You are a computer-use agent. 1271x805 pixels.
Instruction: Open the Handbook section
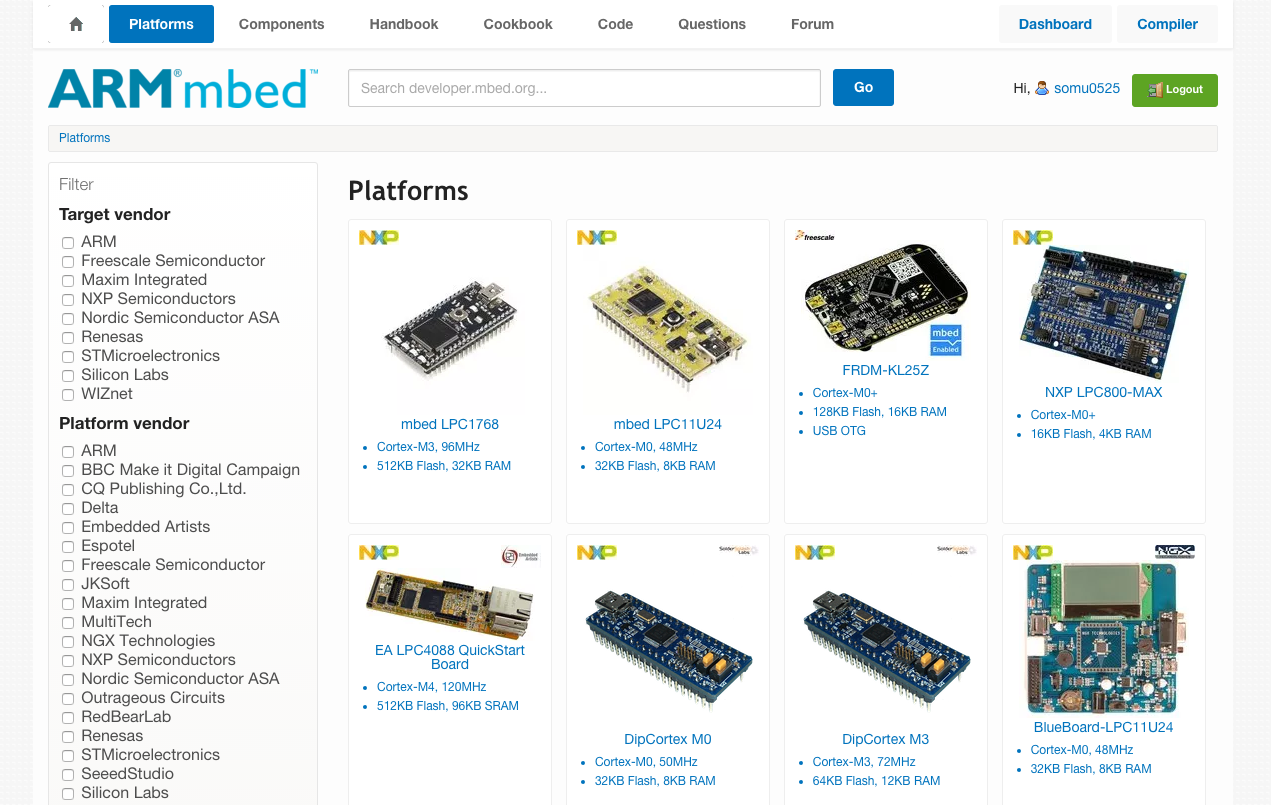[x=403, y=23]
